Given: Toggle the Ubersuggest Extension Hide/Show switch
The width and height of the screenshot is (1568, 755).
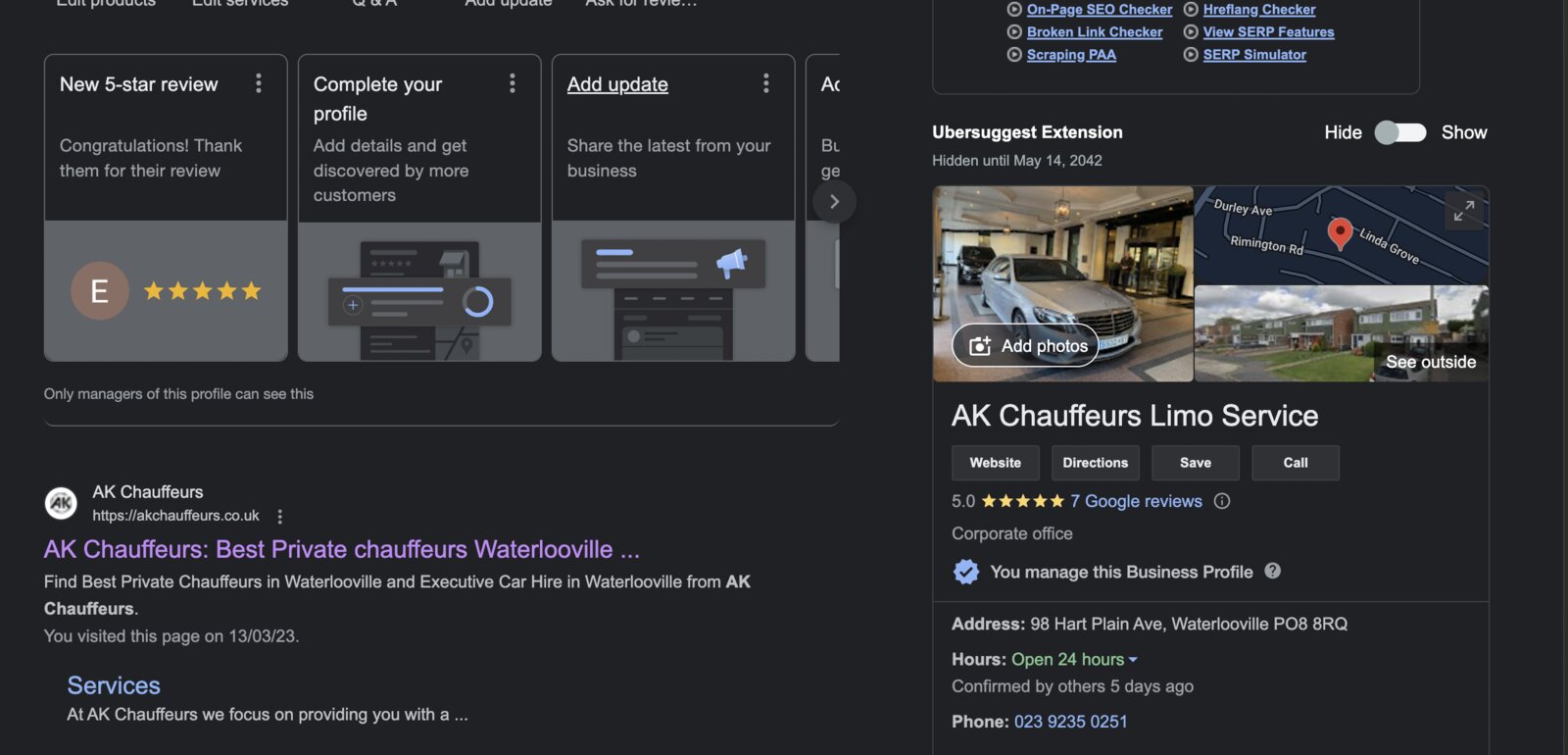Looking at the screenshot, I should (1400, 132).
